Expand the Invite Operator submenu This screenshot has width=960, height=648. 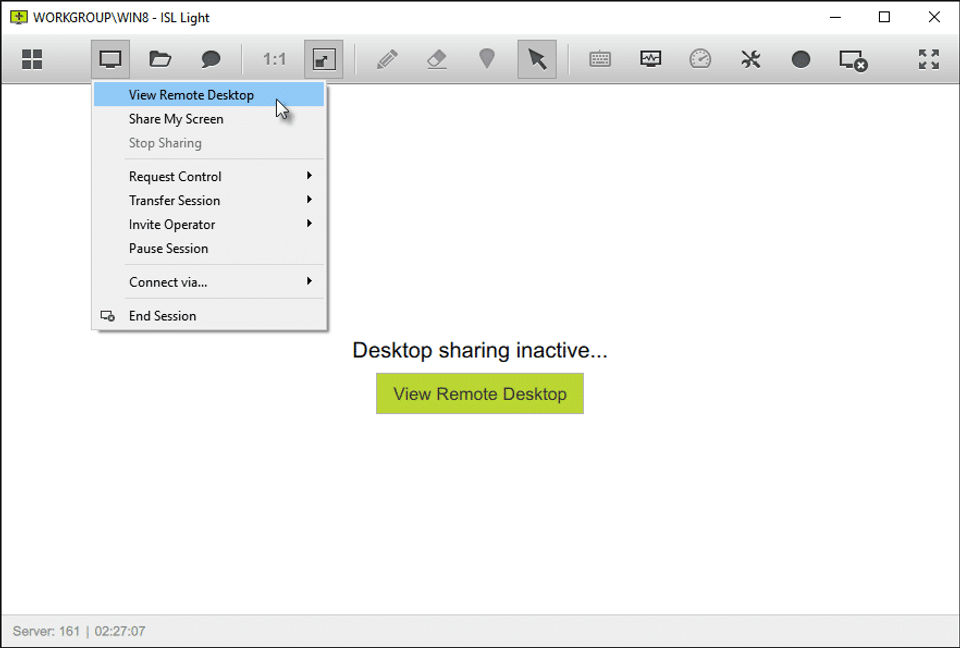point(209,224)
